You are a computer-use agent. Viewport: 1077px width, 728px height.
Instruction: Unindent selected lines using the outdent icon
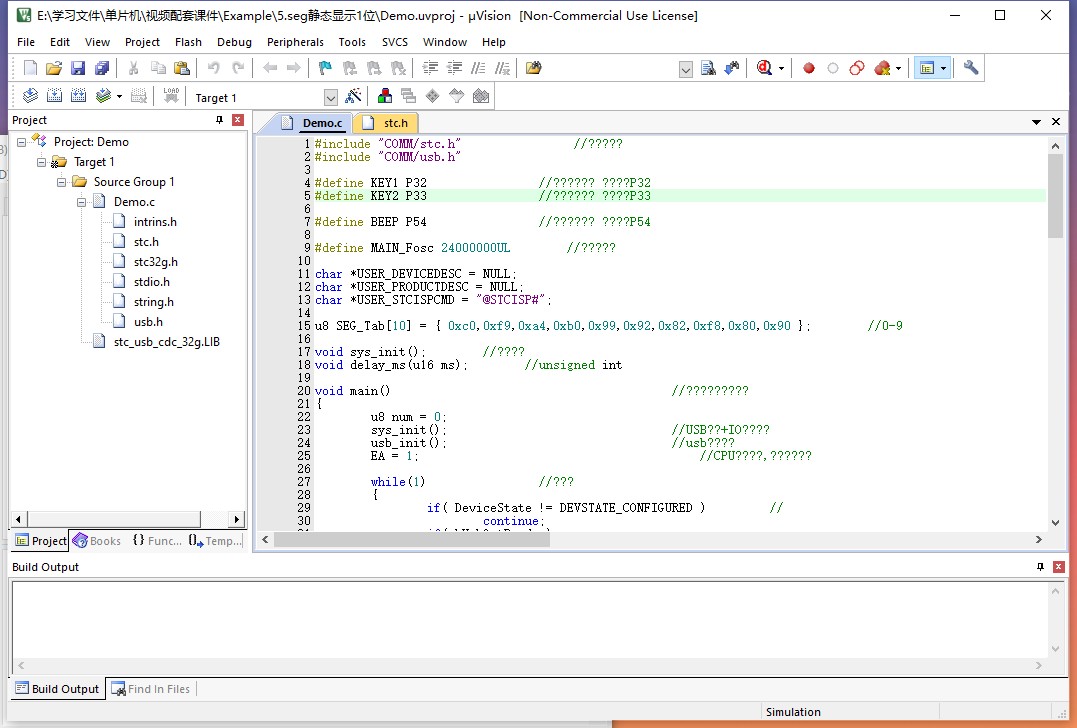click(x=455, y=68)
